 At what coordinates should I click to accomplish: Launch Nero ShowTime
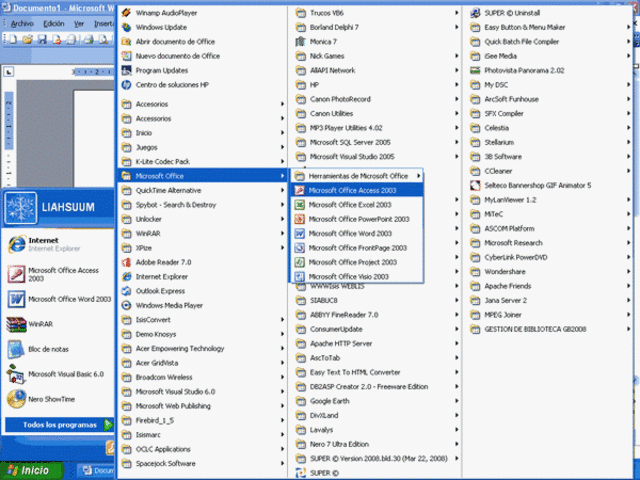click(58, 399)
